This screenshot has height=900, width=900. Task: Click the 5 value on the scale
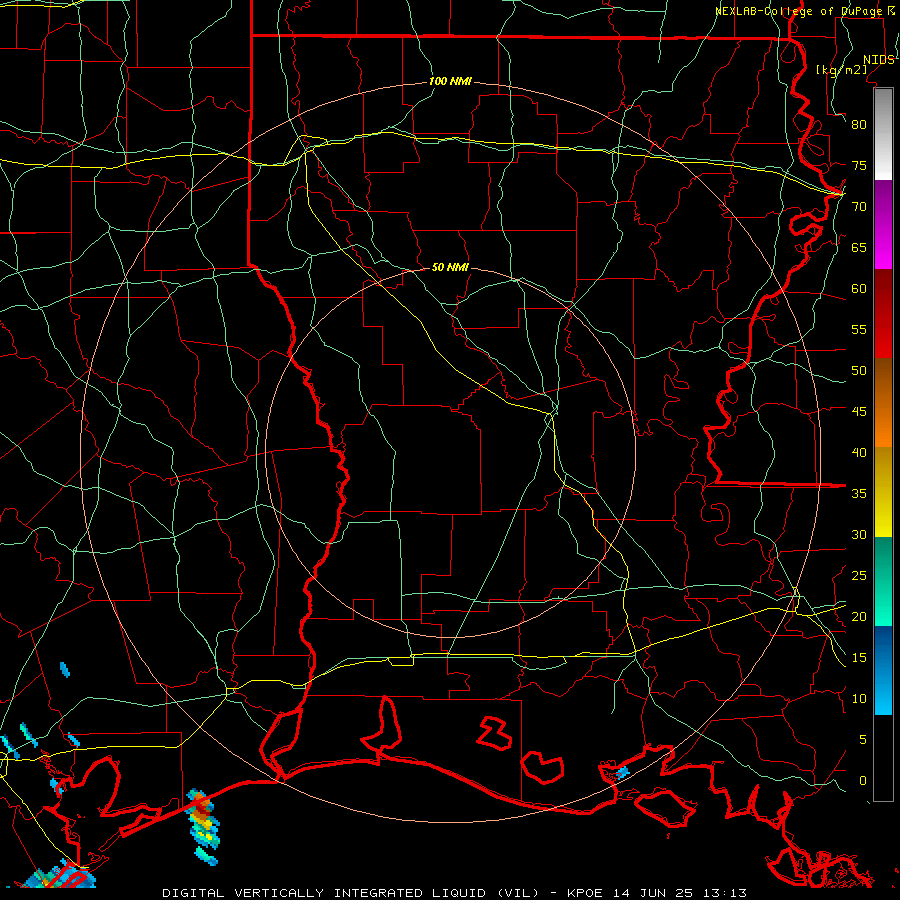[863, 740]
